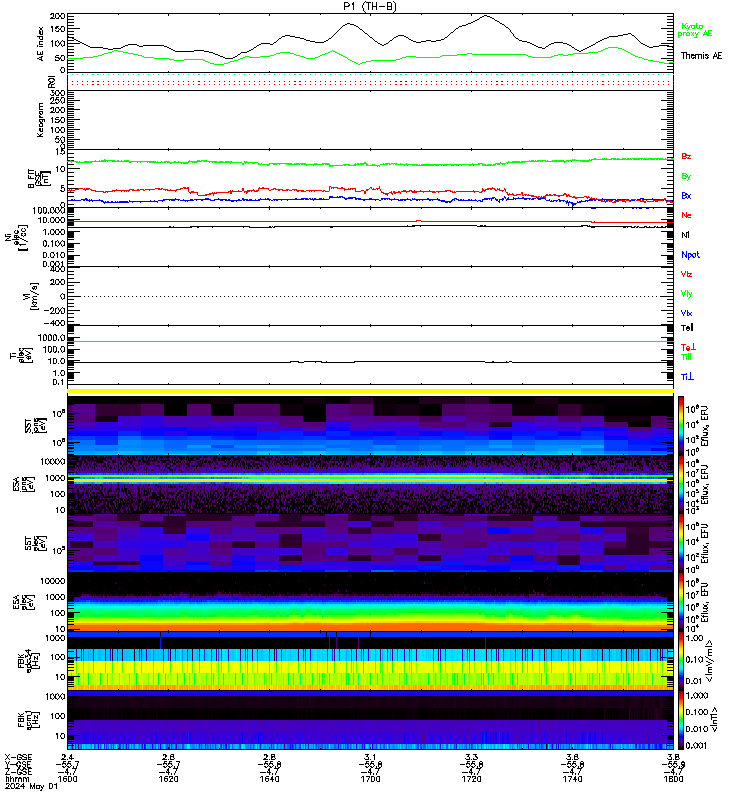Click the green By trace in B panel
750x800 pixels.
[370, 163]
